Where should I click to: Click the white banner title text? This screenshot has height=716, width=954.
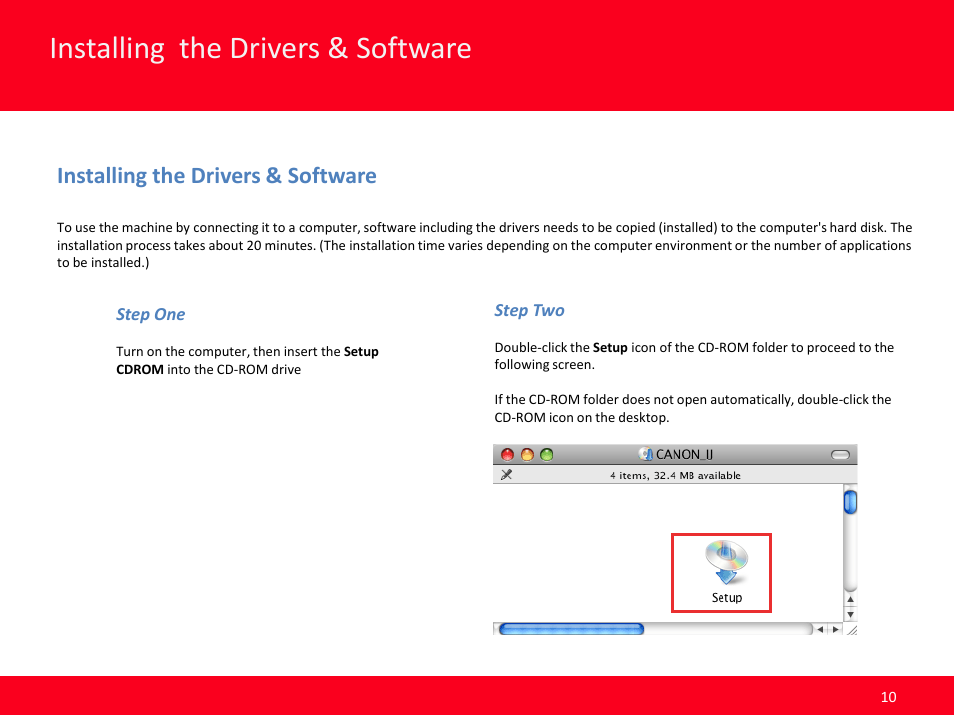[260, 49]
